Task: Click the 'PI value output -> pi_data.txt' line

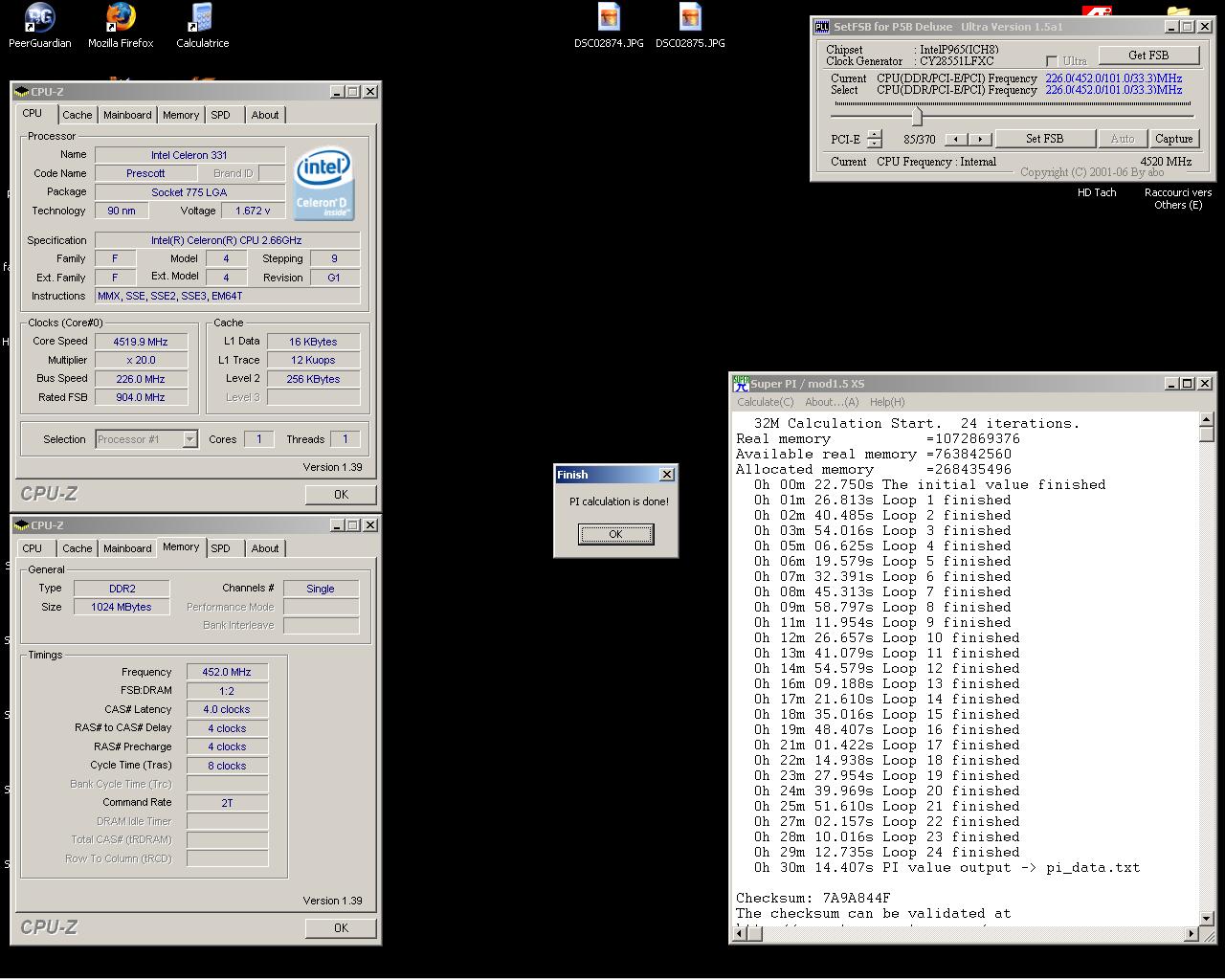Action: (947, 867)
